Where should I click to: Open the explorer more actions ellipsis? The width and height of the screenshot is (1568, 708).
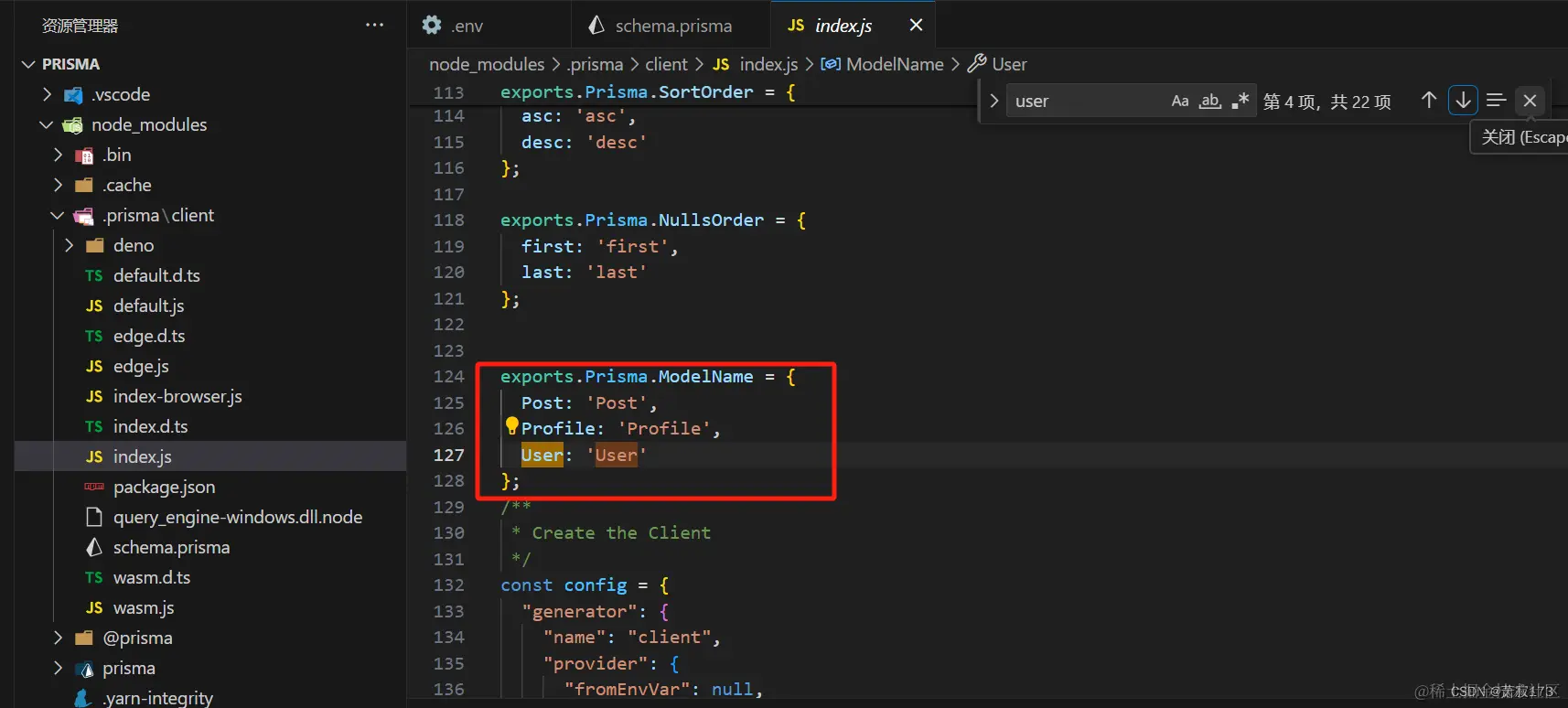pos(374,25)
